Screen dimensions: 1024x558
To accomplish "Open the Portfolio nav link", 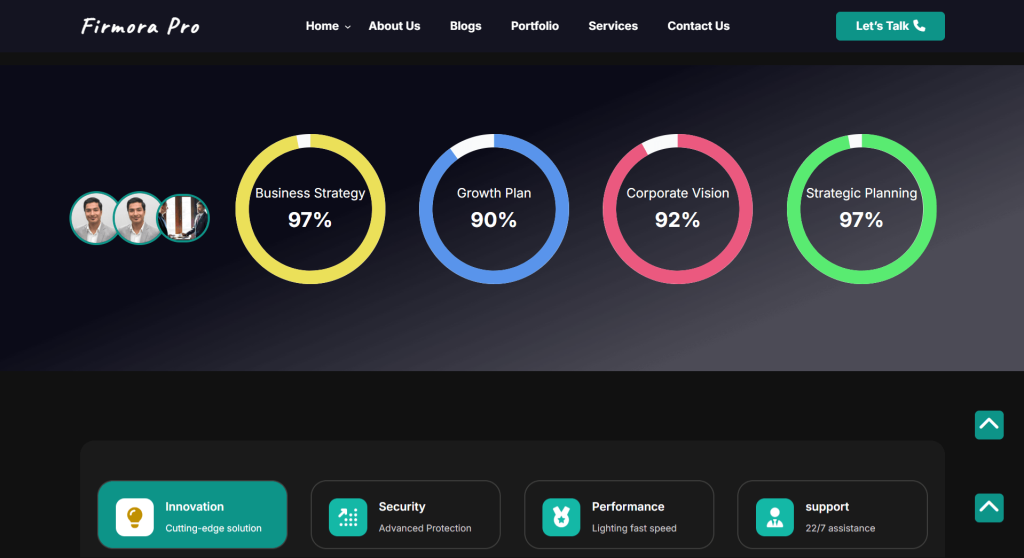I will pos(535,26).
